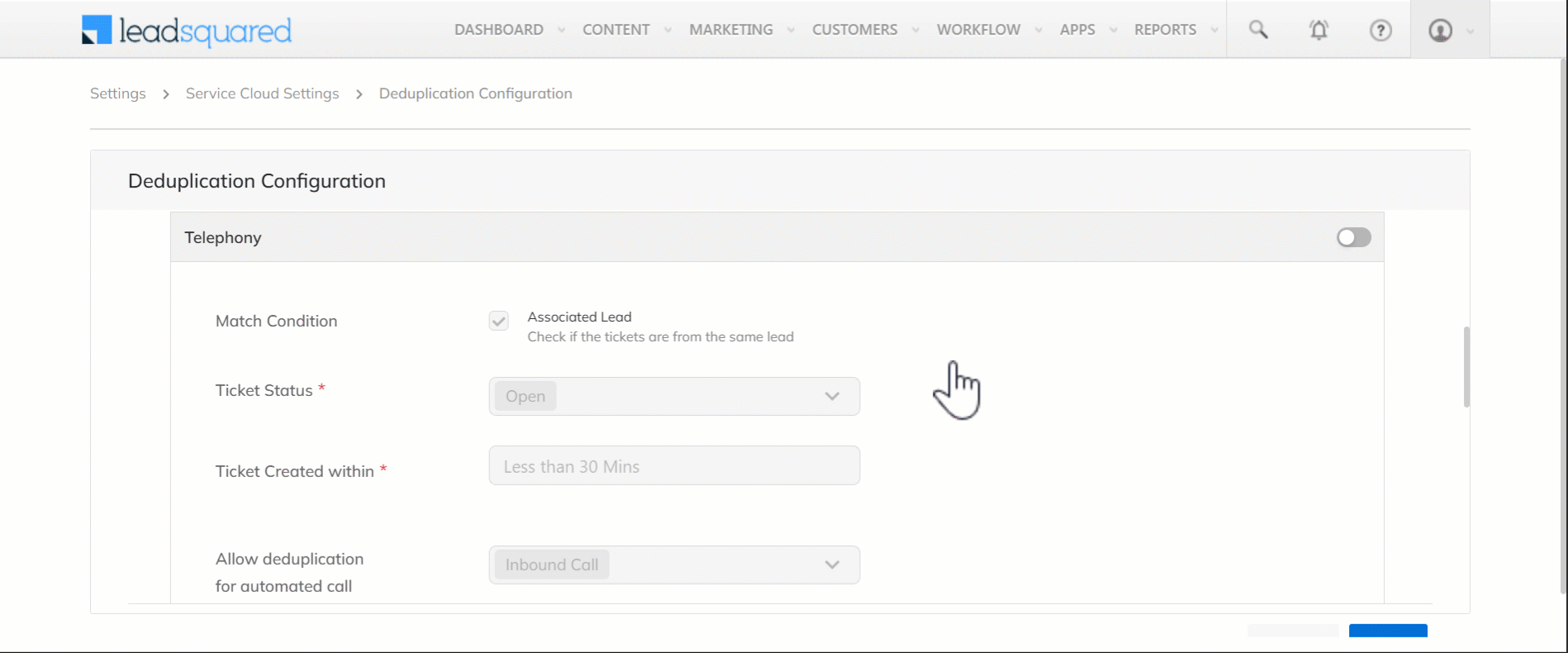Expand the arrow beside APPS
Image resolution: width=1568 pixels, height=653 pixels.
pyautogui.click(x=1113, y=30)
